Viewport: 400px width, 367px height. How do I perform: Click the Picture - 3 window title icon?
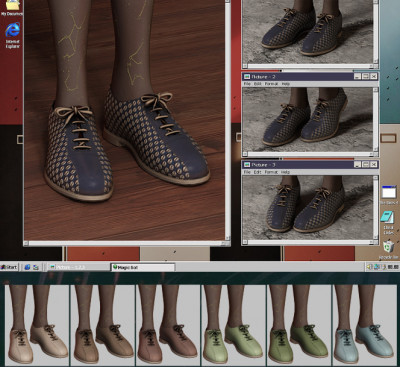coord(247,165)
